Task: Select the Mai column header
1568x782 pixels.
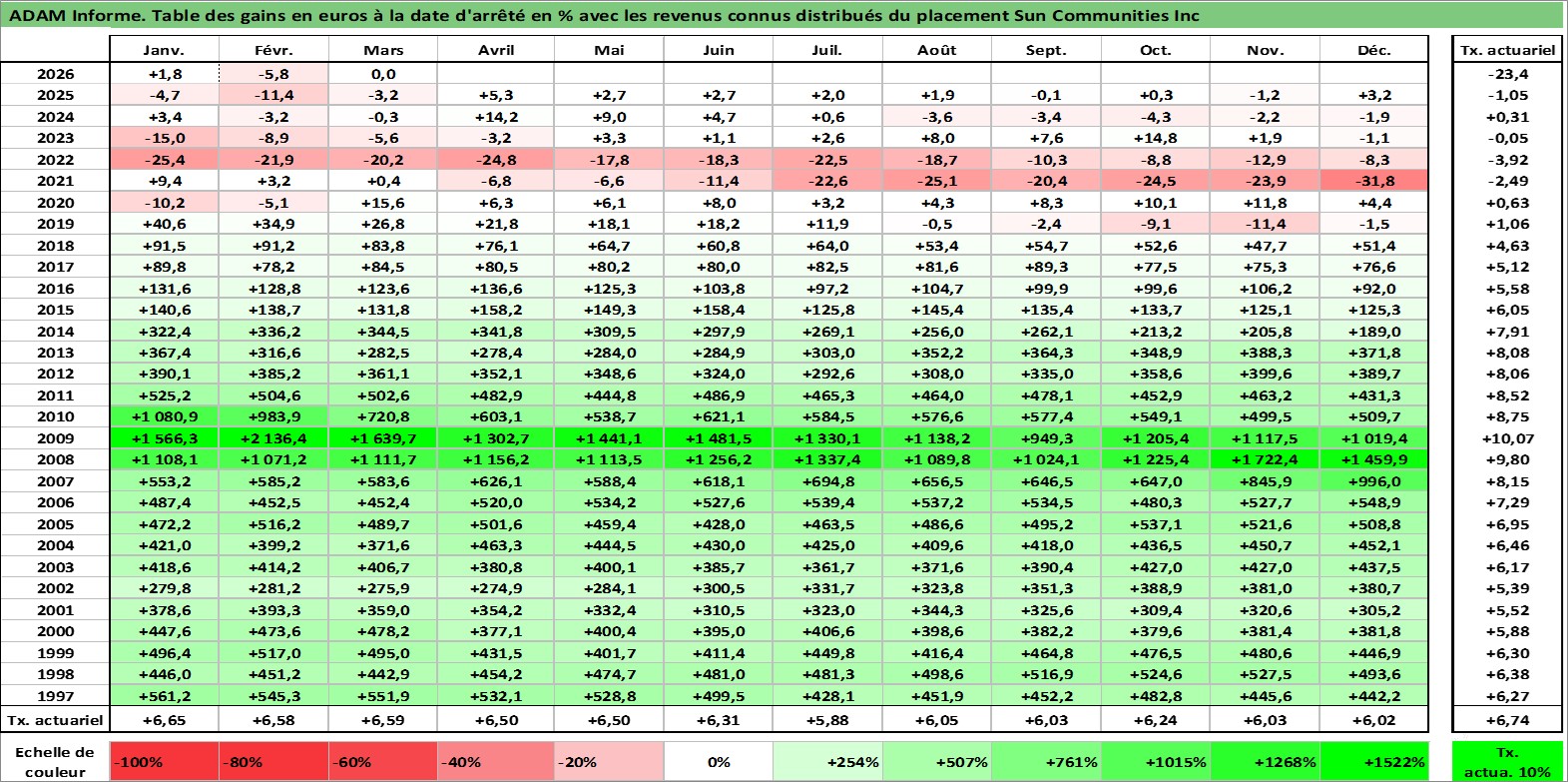Action: 609,50
